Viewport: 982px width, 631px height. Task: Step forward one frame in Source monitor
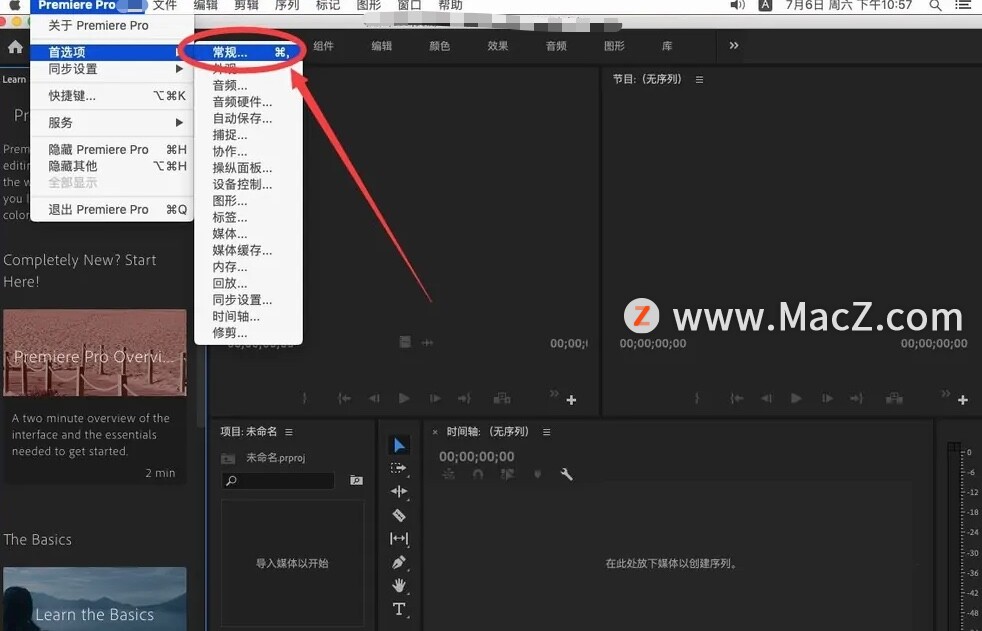[435, 398]
